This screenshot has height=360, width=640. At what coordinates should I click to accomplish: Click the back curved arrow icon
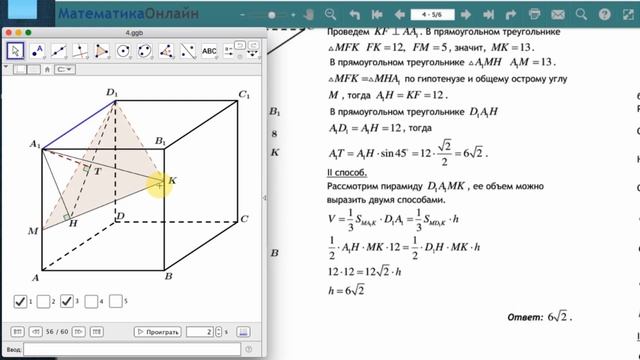tap(355, 15)
